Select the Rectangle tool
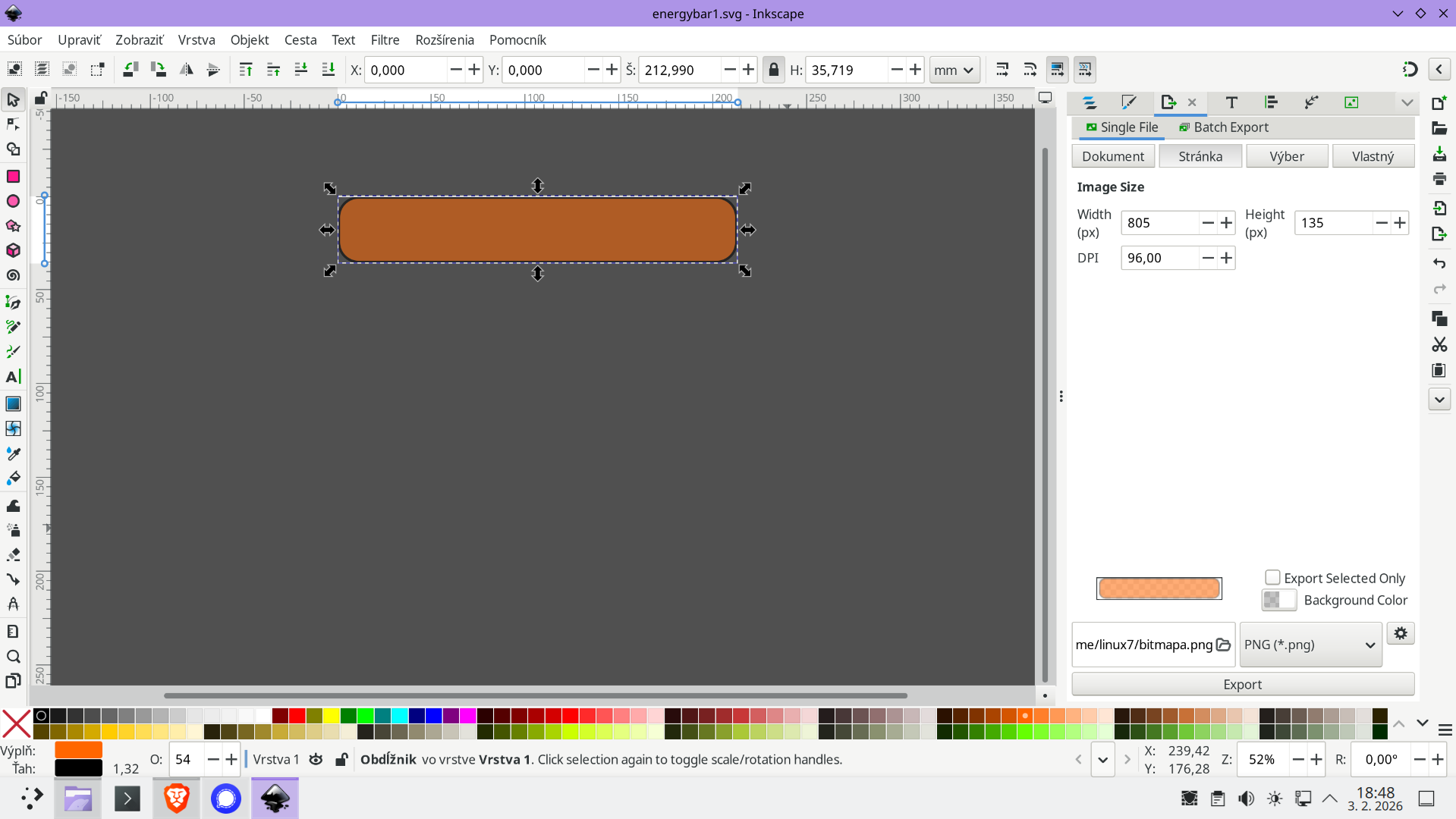The image size is (1456, 819). click(x=13, y=177)
